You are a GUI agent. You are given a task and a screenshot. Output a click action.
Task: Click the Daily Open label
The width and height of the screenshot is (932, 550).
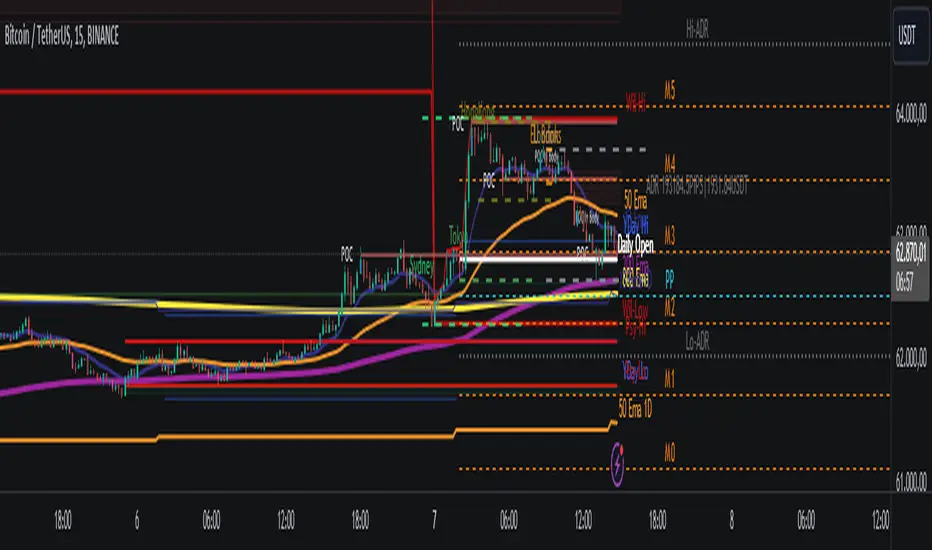pos(635,244)
